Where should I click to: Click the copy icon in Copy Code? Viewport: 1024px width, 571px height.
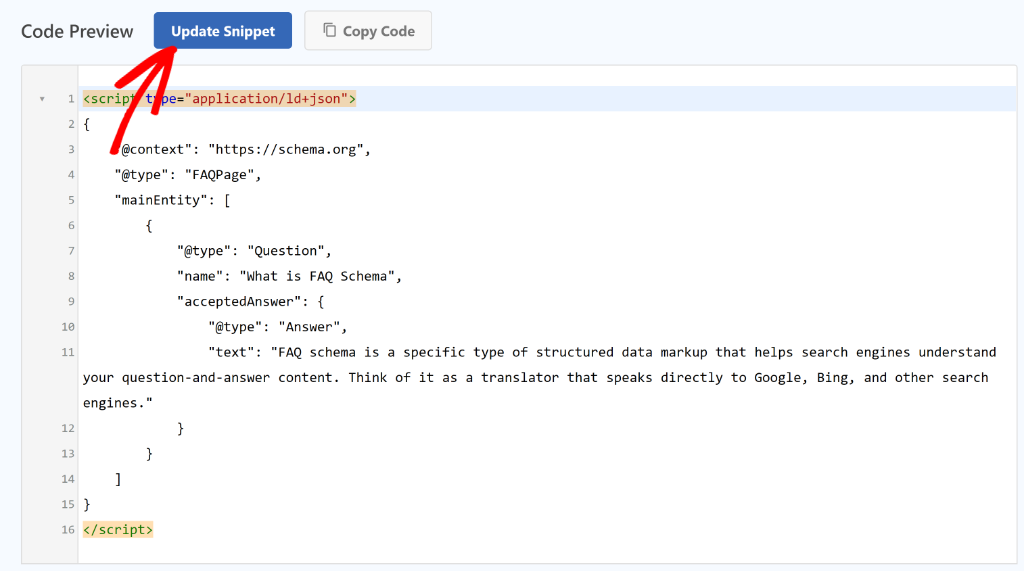click(330, 30)
